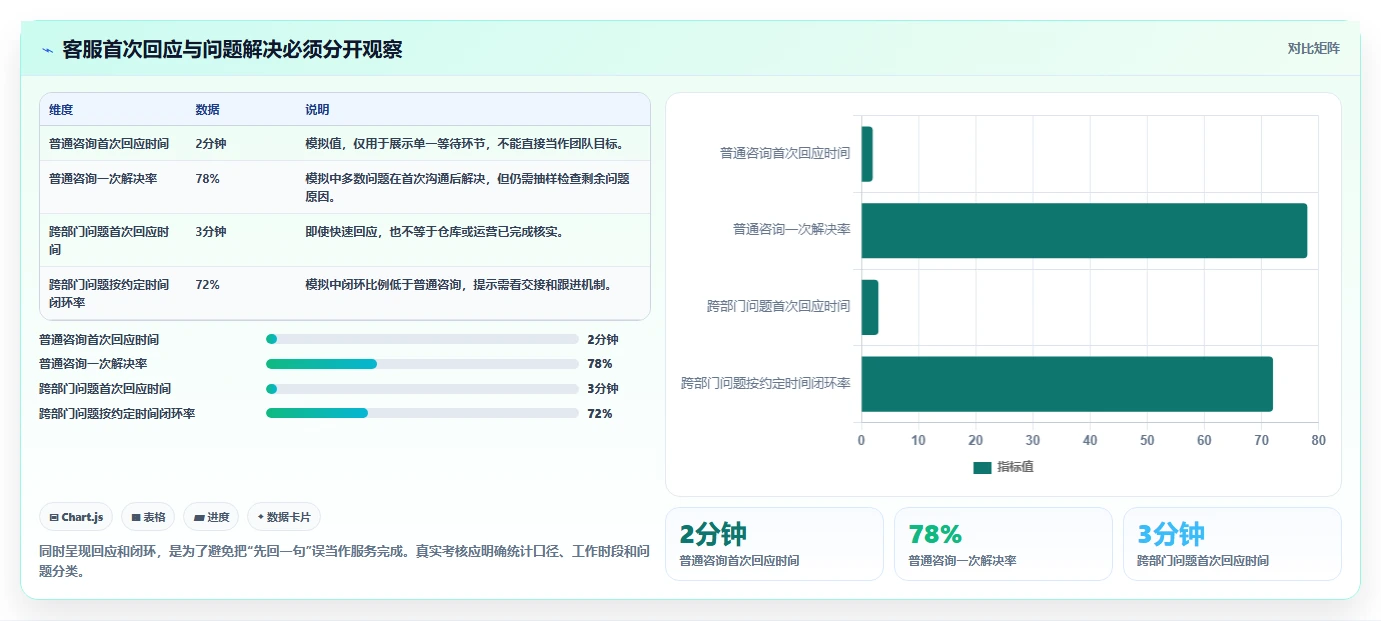The height and width of the screenshot is (621, 1381).
Task: Open the green 78% stat card
Action: pos(1003,544)
